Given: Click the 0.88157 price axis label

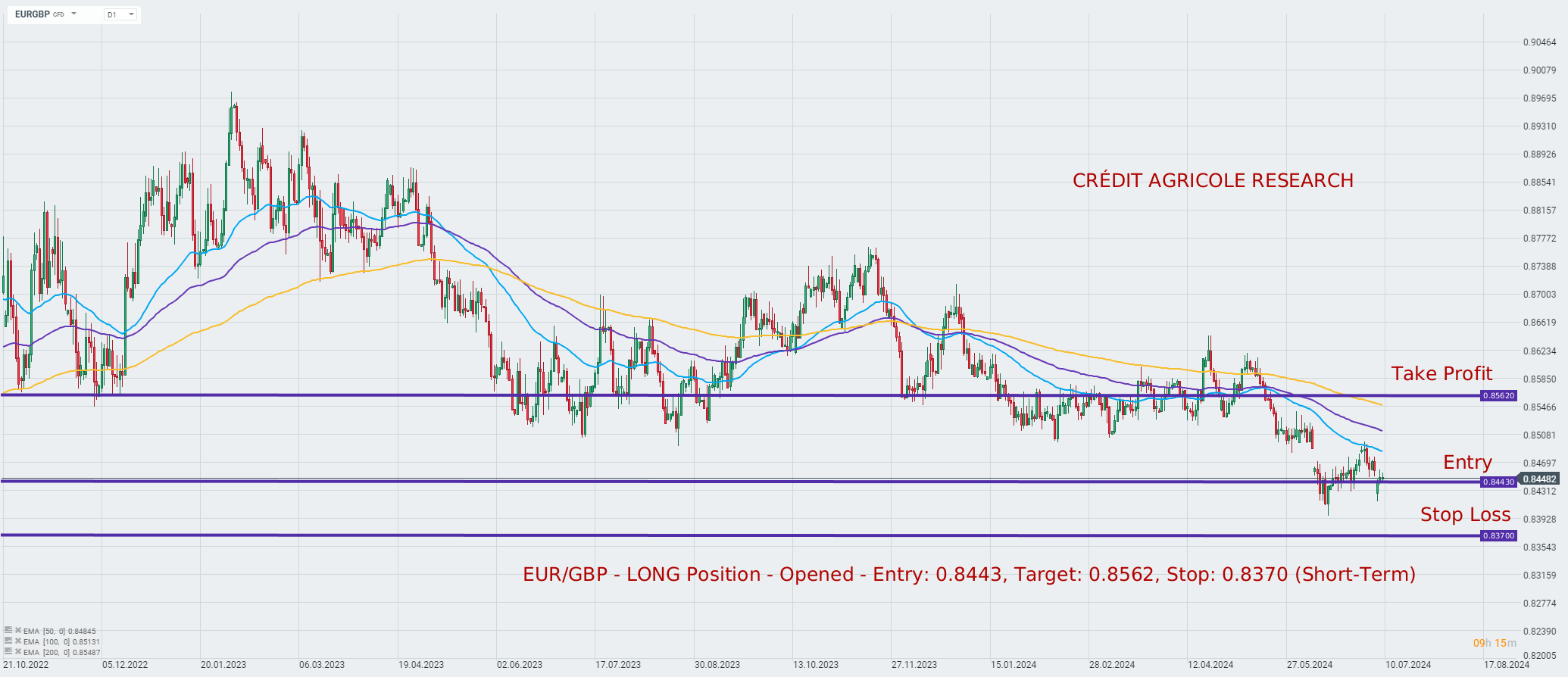Looking at the screenshot, I should tap(1540, 211).
